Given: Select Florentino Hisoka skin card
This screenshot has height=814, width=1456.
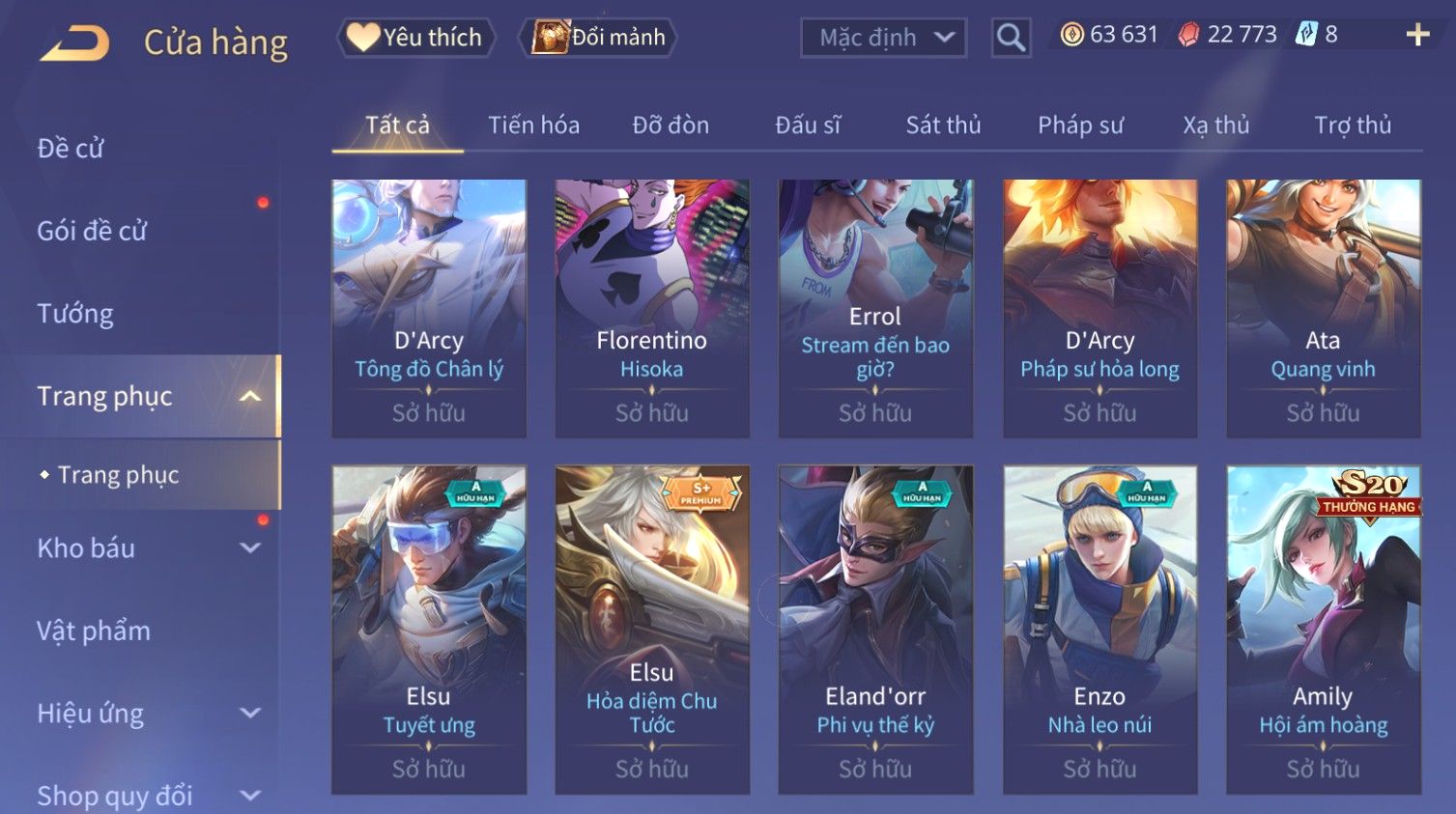Looking at the screenshot, I should [x=652, y=308].
